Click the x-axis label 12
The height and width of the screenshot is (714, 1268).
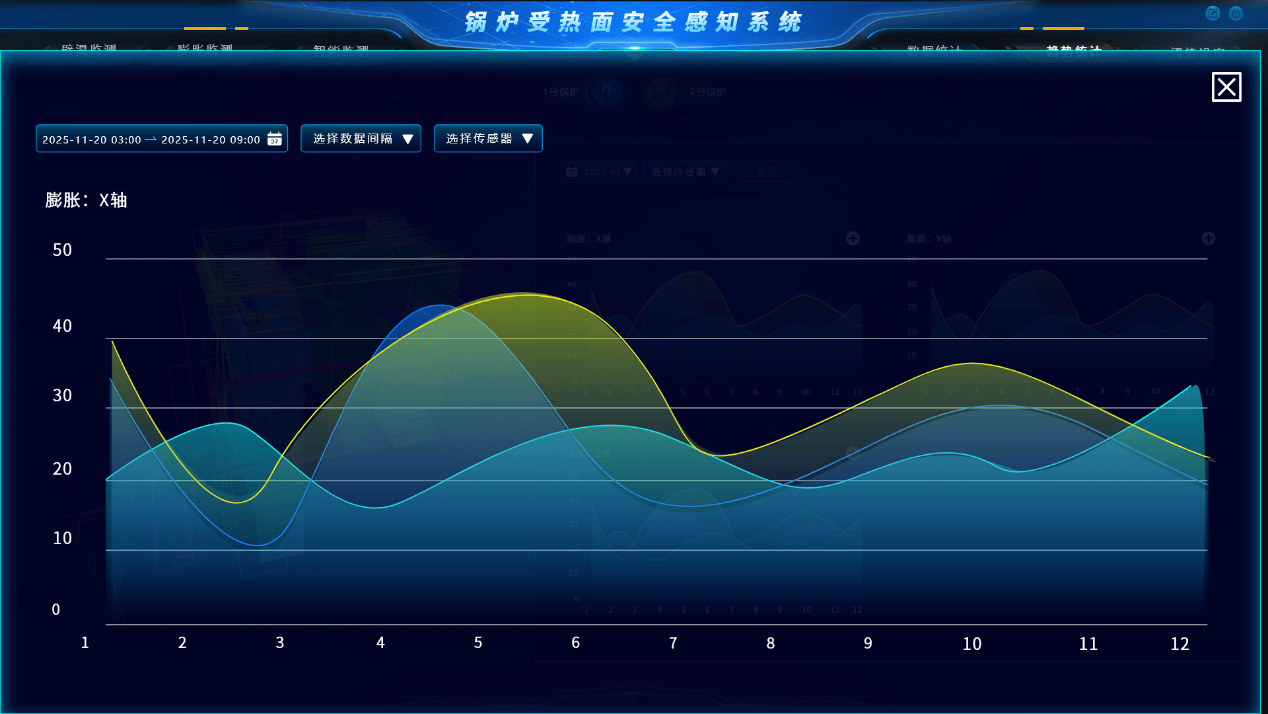[1180, 644]
